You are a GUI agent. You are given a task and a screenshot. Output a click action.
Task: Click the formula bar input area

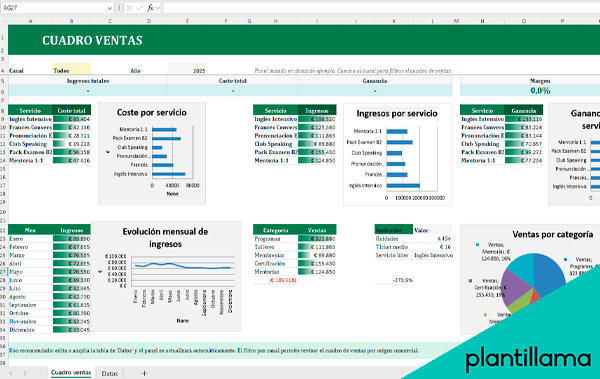click(x=381, y=8)
